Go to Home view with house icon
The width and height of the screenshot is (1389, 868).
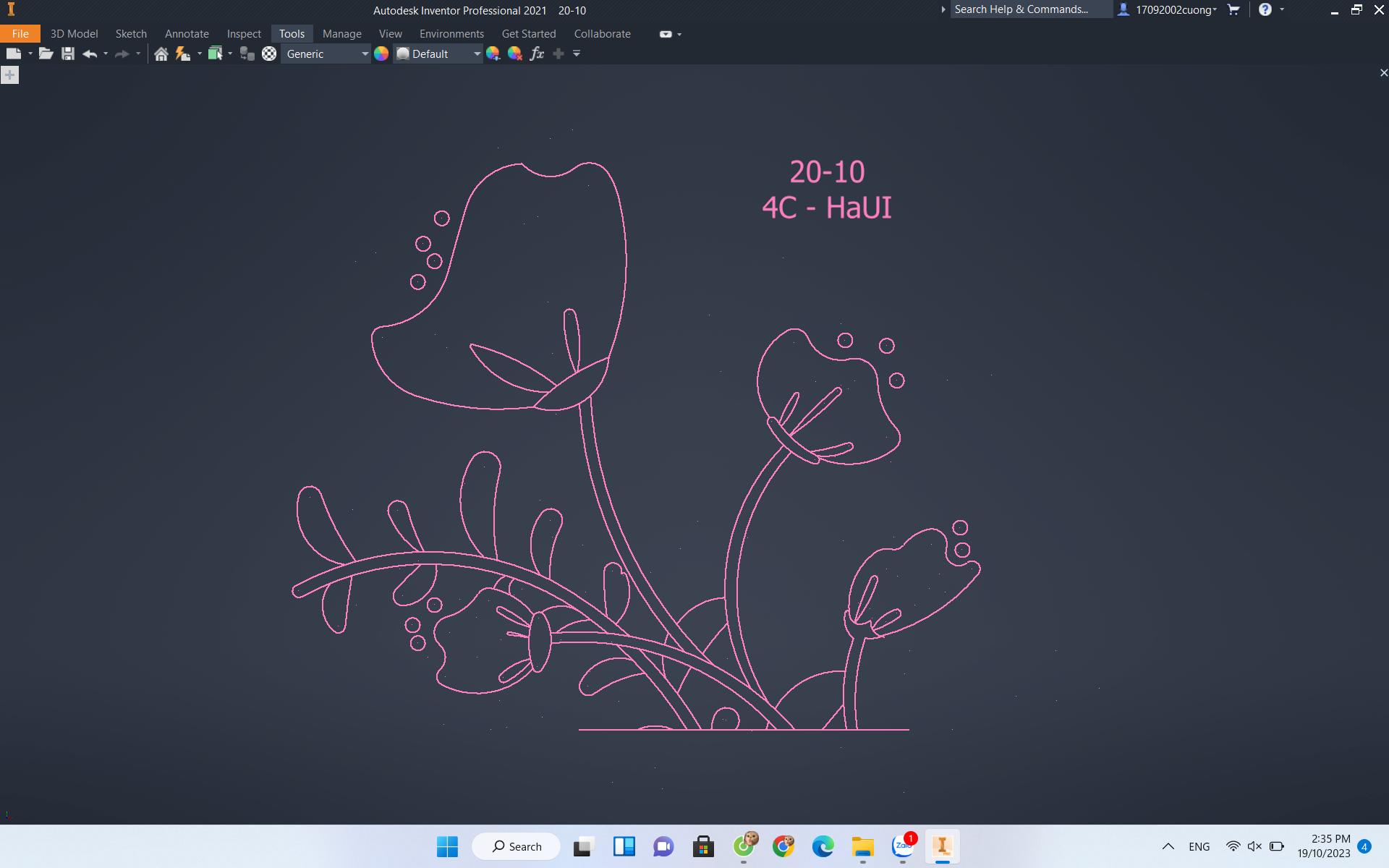pos(161,54)
